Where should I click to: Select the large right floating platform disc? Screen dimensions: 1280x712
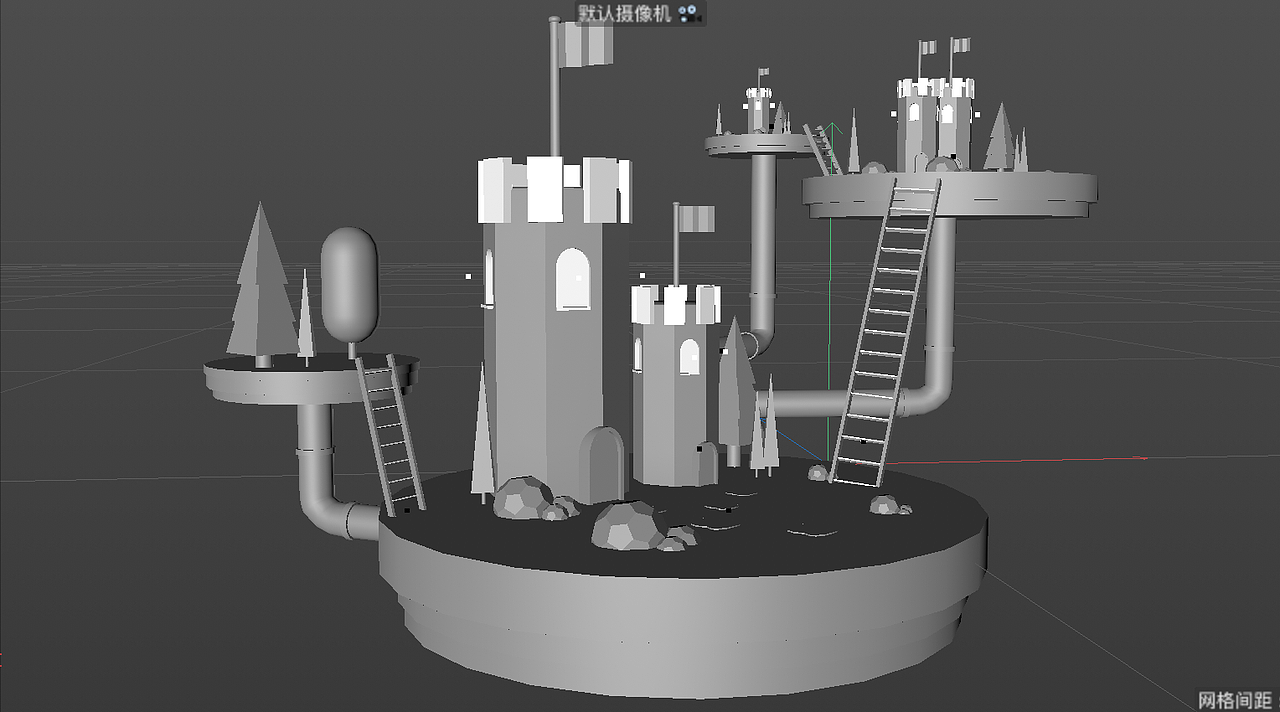coord(950,194)
